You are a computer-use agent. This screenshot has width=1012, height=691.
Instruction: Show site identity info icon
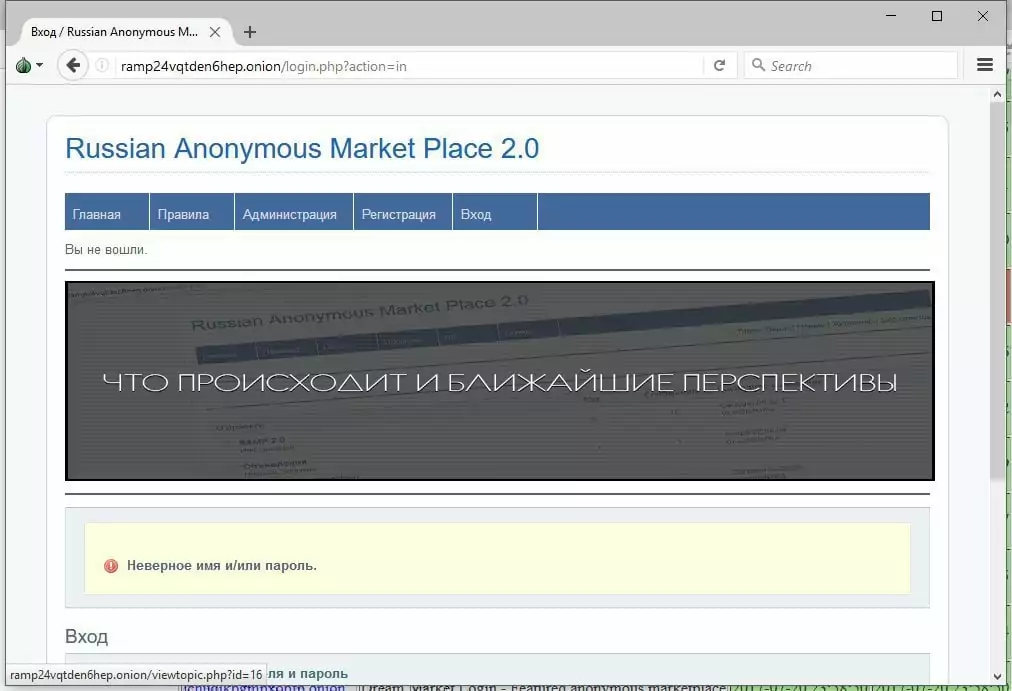coord(102,65)
